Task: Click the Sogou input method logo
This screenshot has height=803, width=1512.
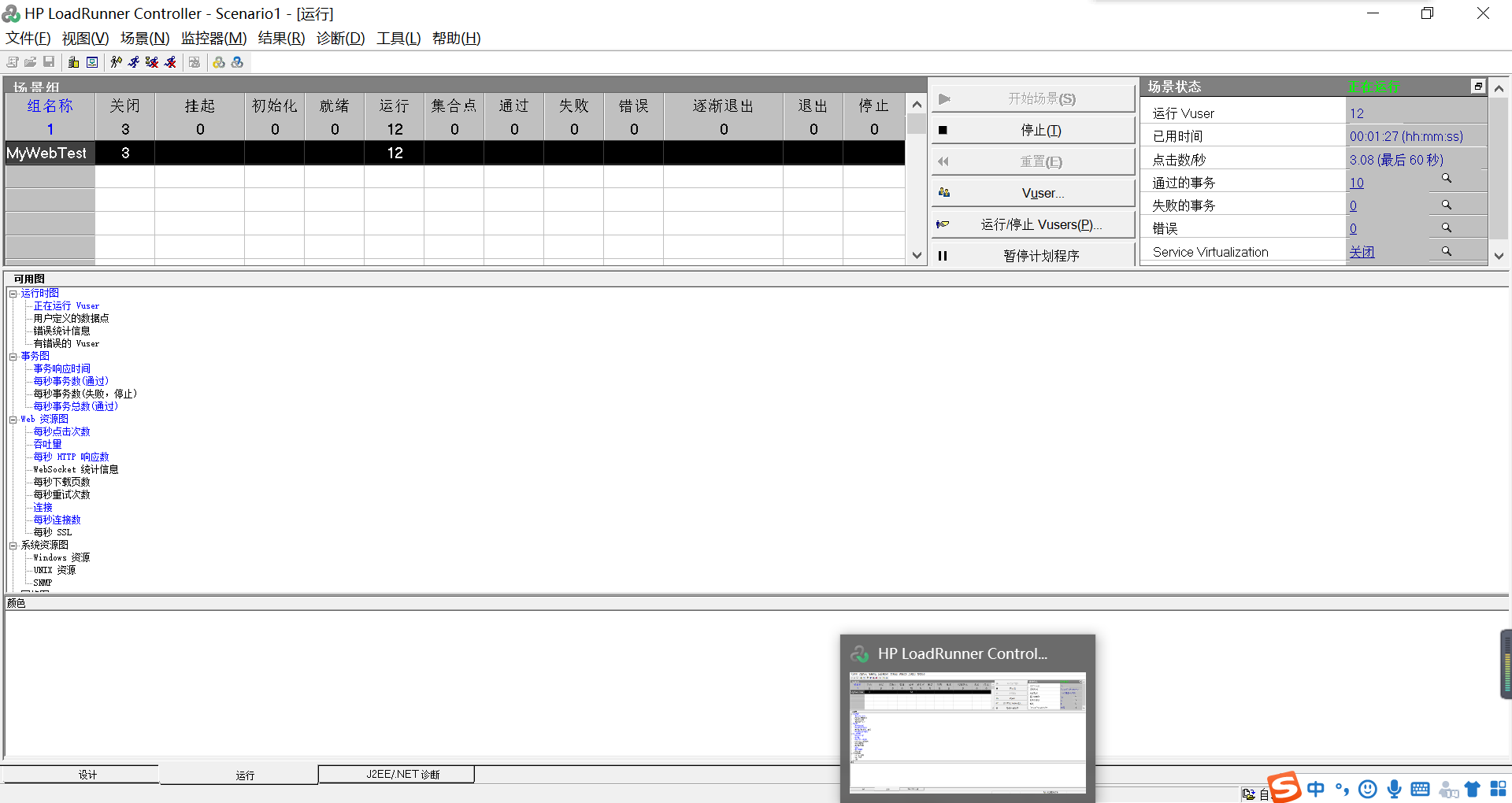Action: tap(1284, 787)
